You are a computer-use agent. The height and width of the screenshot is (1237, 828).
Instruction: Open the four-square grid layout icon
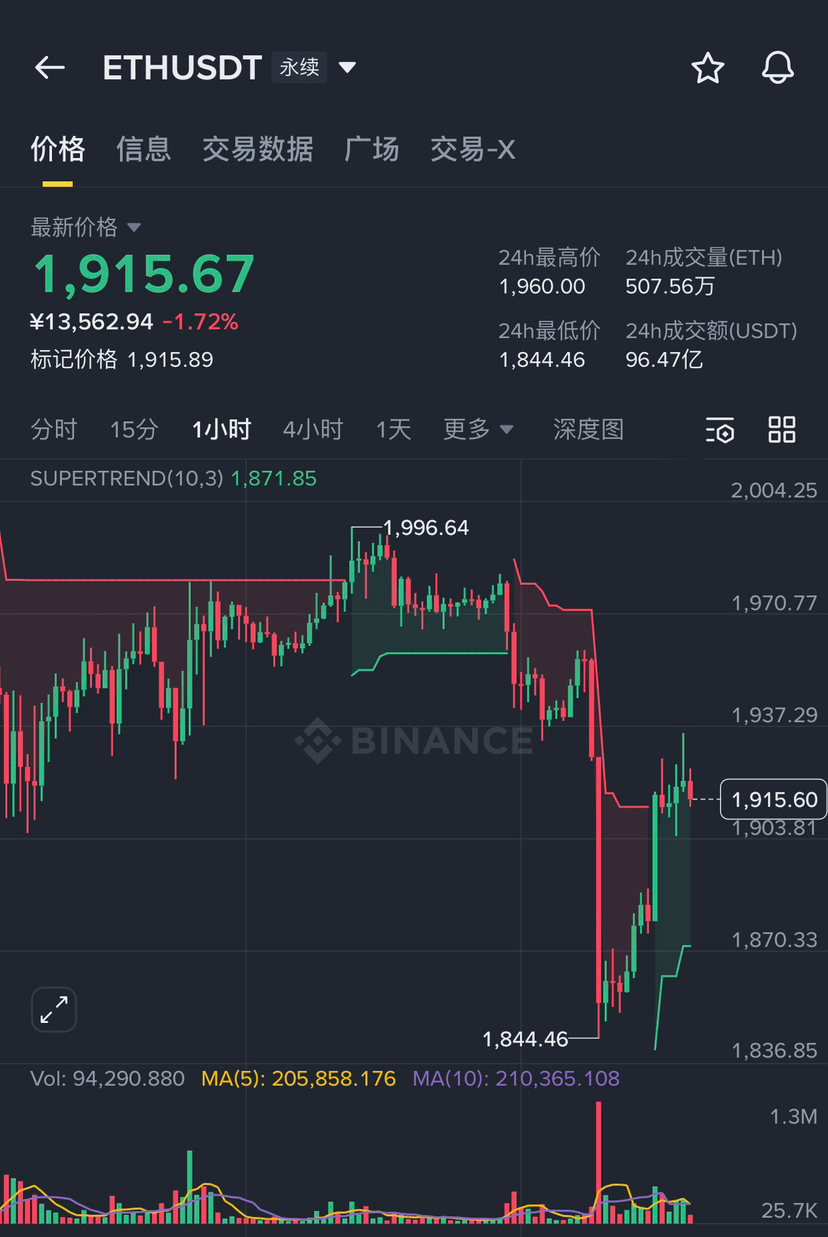coord(782,430)
